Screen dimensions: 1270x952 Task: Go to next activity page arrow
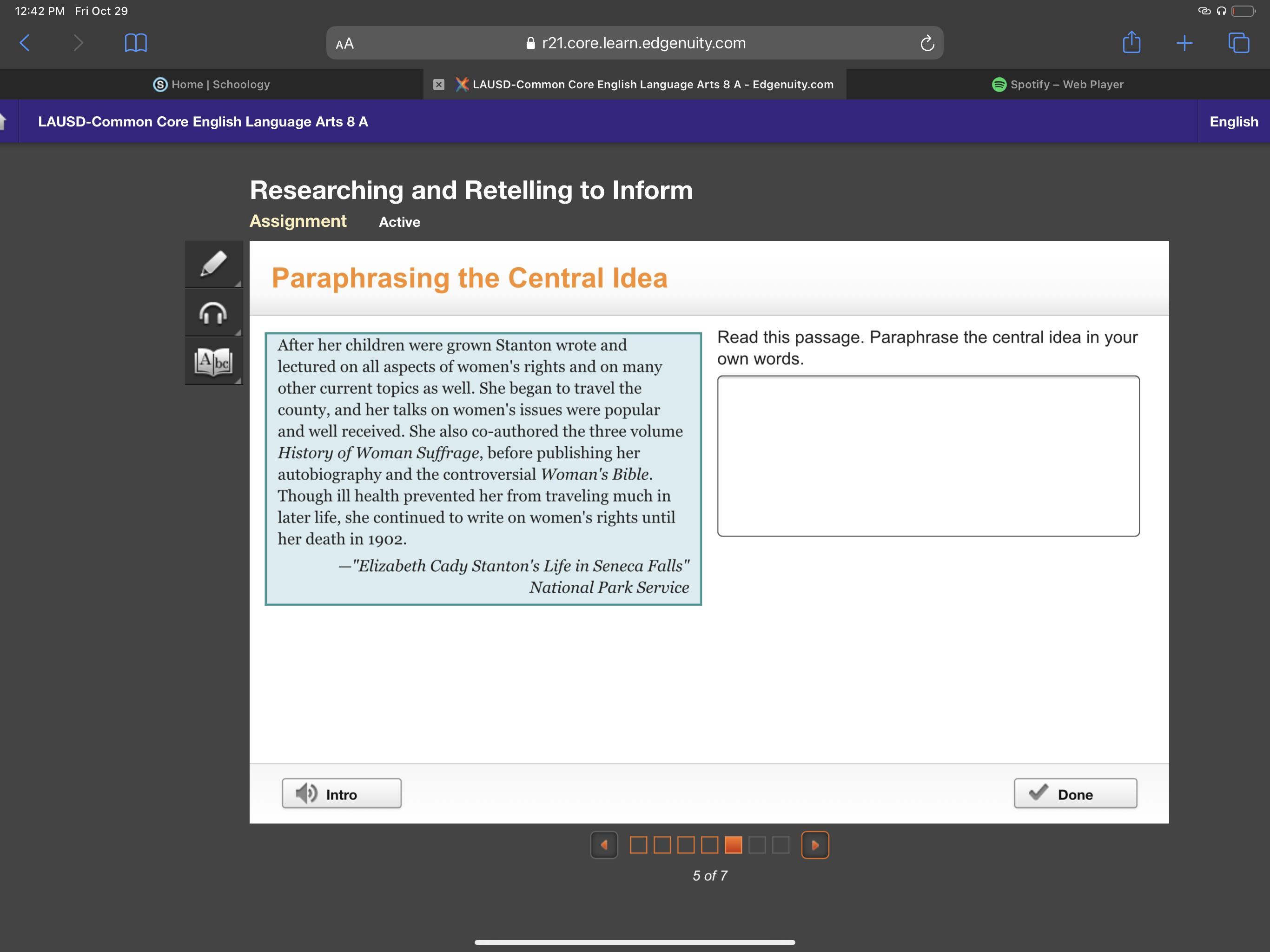(815, 845)
